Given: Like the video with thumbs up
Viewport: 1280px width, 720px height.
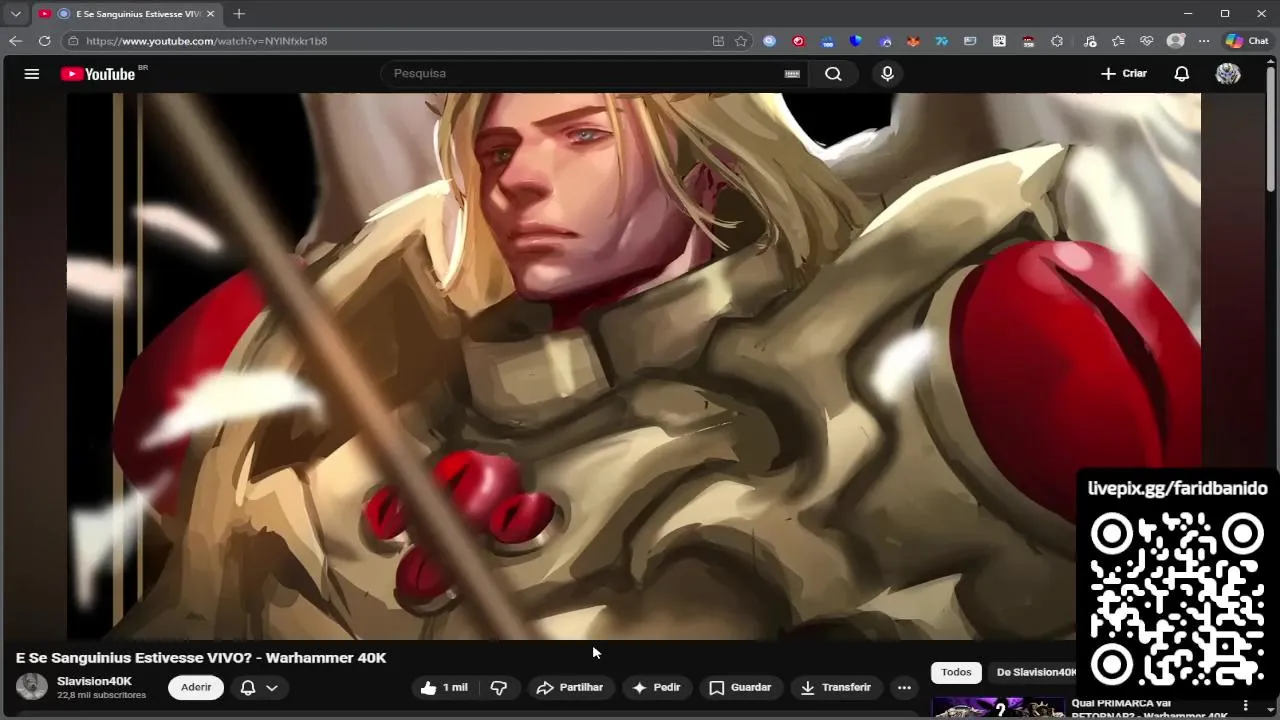Looking at the screenshot, I should coord(443,688).
